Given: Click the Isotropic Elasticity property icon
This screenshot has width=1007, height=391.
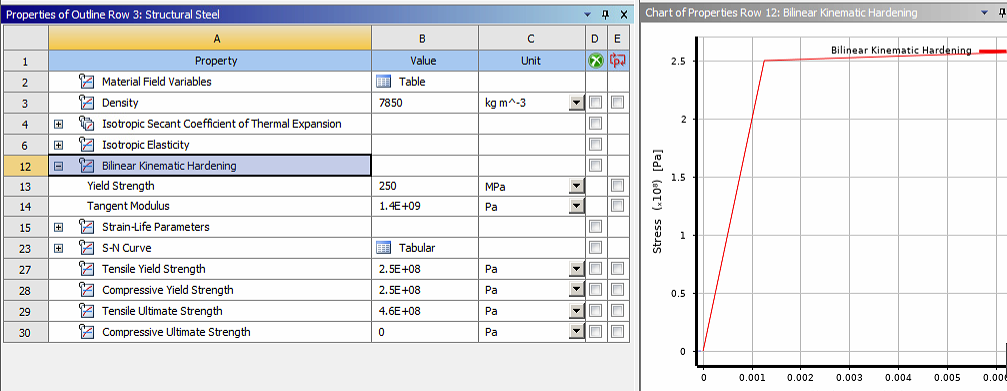Looking at the screenshot, I should click(x=86, y=144).
